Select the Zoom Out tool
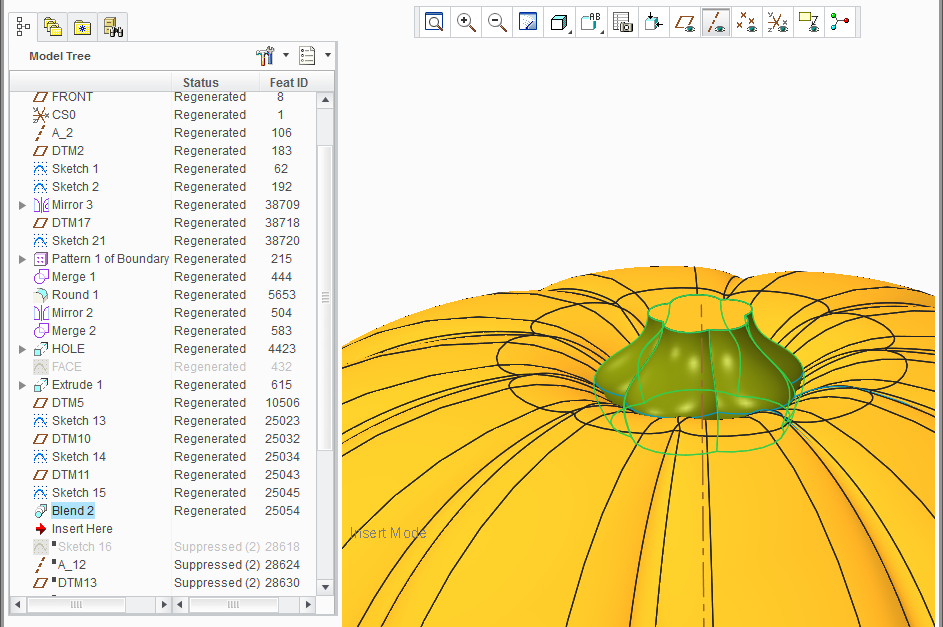 (497, 22)
